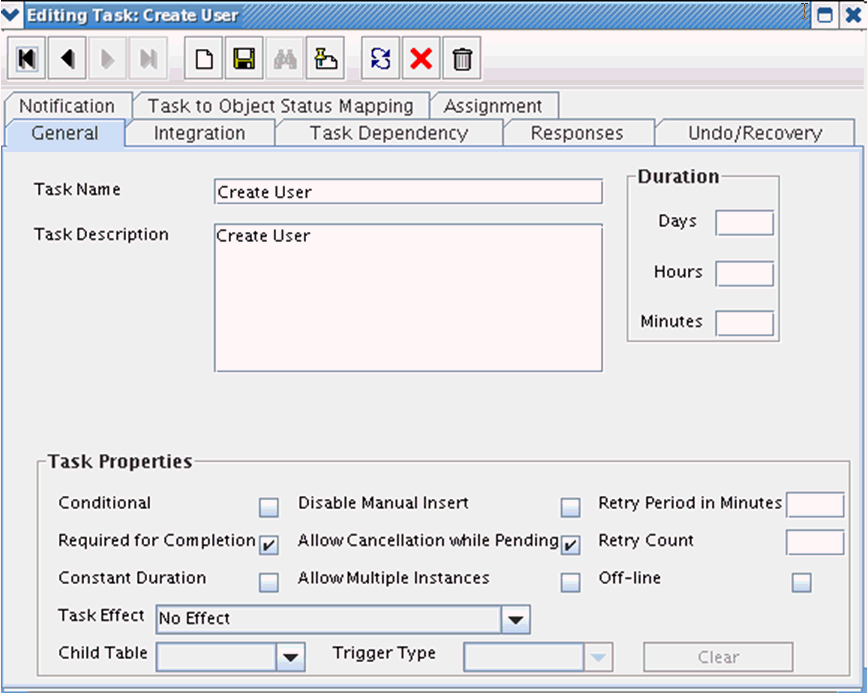
Task: Close the Editing Task window
Action: [854, 15]
